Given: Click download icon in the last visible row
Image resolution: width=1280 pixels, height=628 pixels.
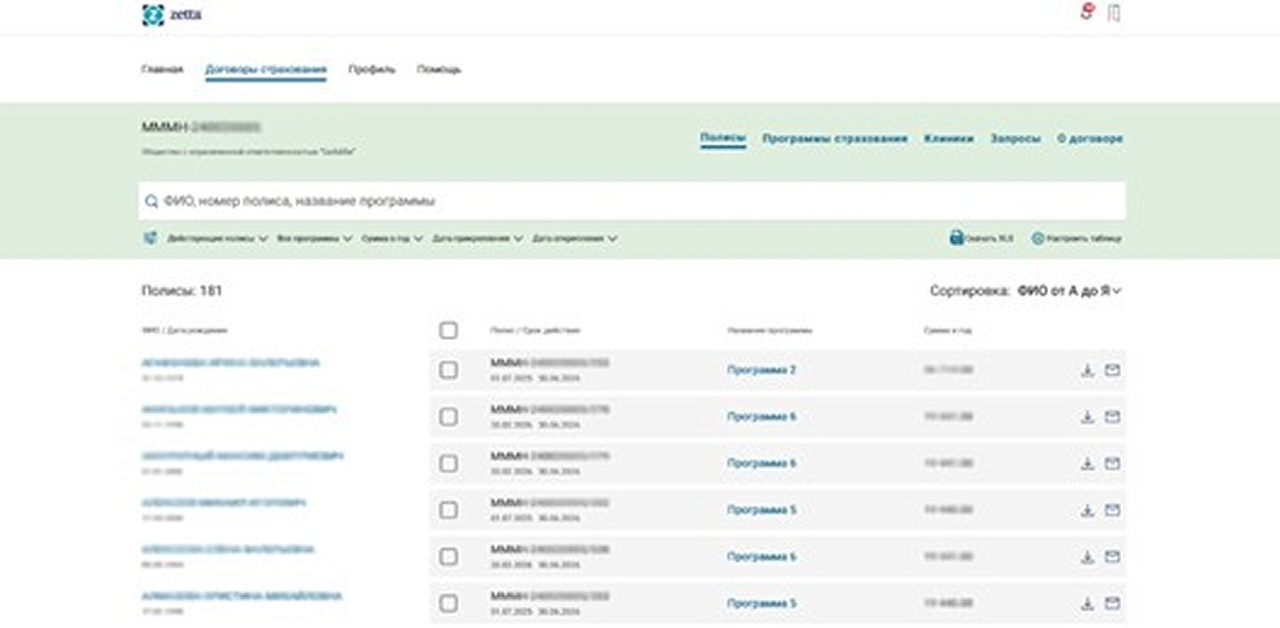Looking at the screenshot, I should point(1087,604).
